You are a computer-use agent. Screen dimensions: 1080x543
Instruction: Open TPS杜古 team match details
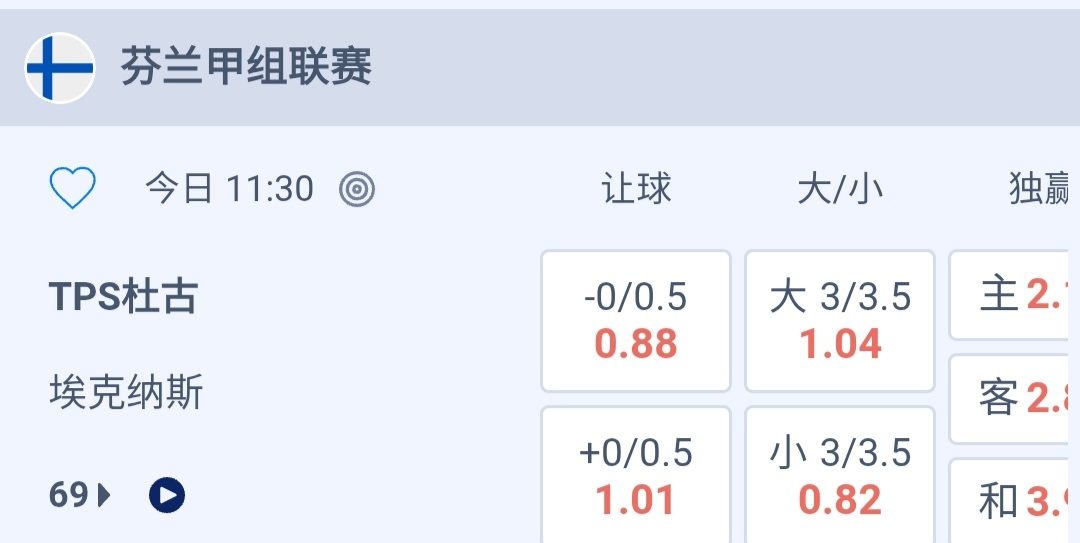[x=124, y=297]
